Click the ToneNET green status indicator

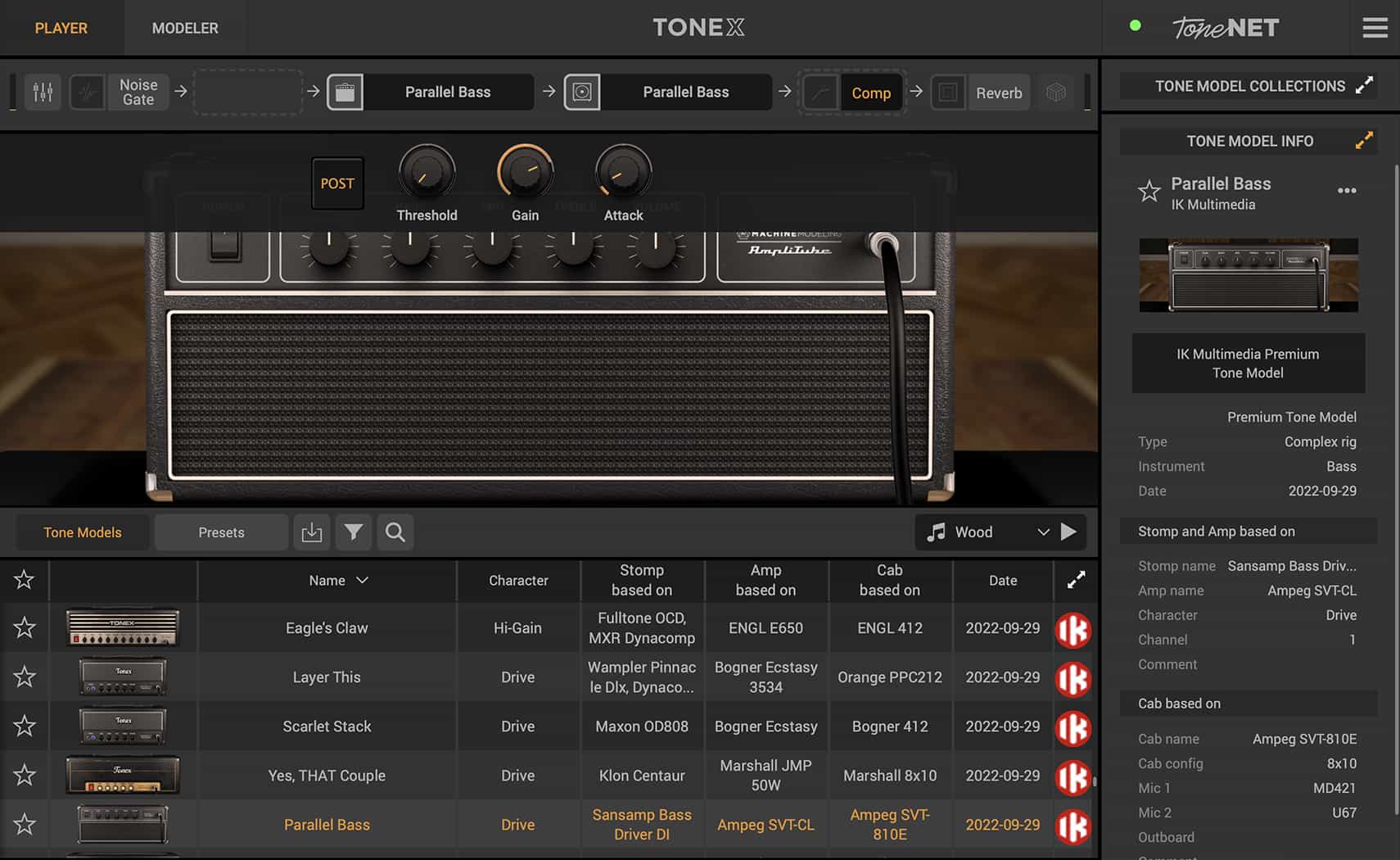1135,25
